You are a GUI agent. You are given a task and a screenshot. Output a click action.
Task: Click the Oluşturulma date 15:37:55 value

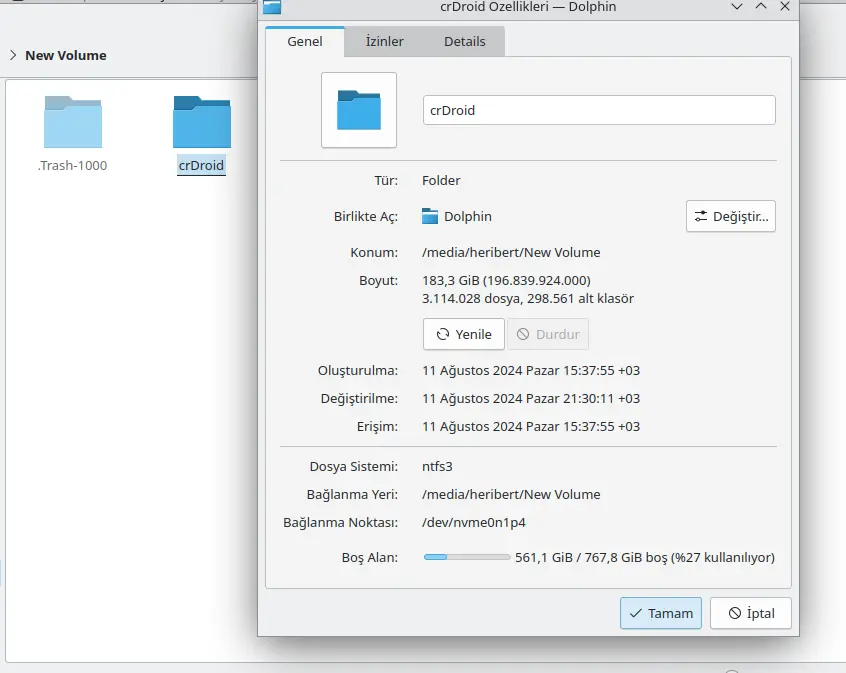531,371
